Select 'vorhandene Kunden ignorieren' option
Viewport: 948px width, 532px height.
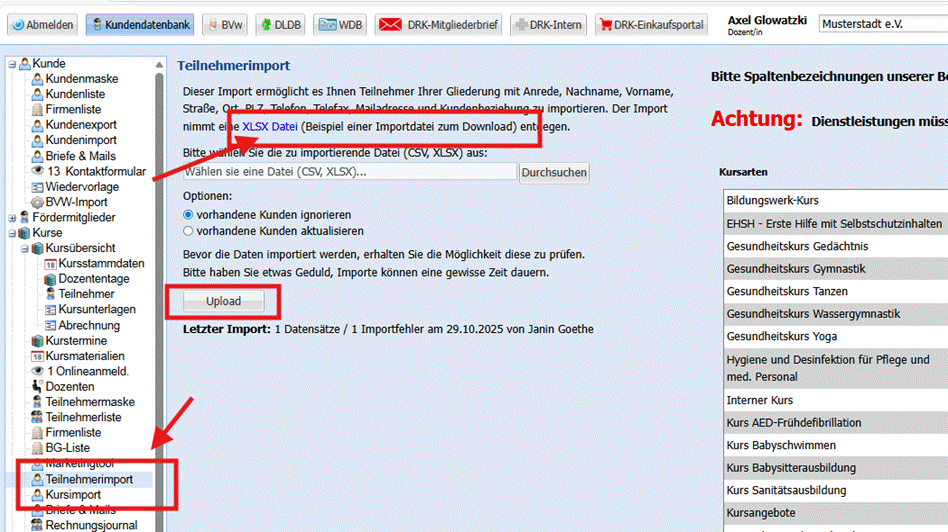[x=188, y=215]
